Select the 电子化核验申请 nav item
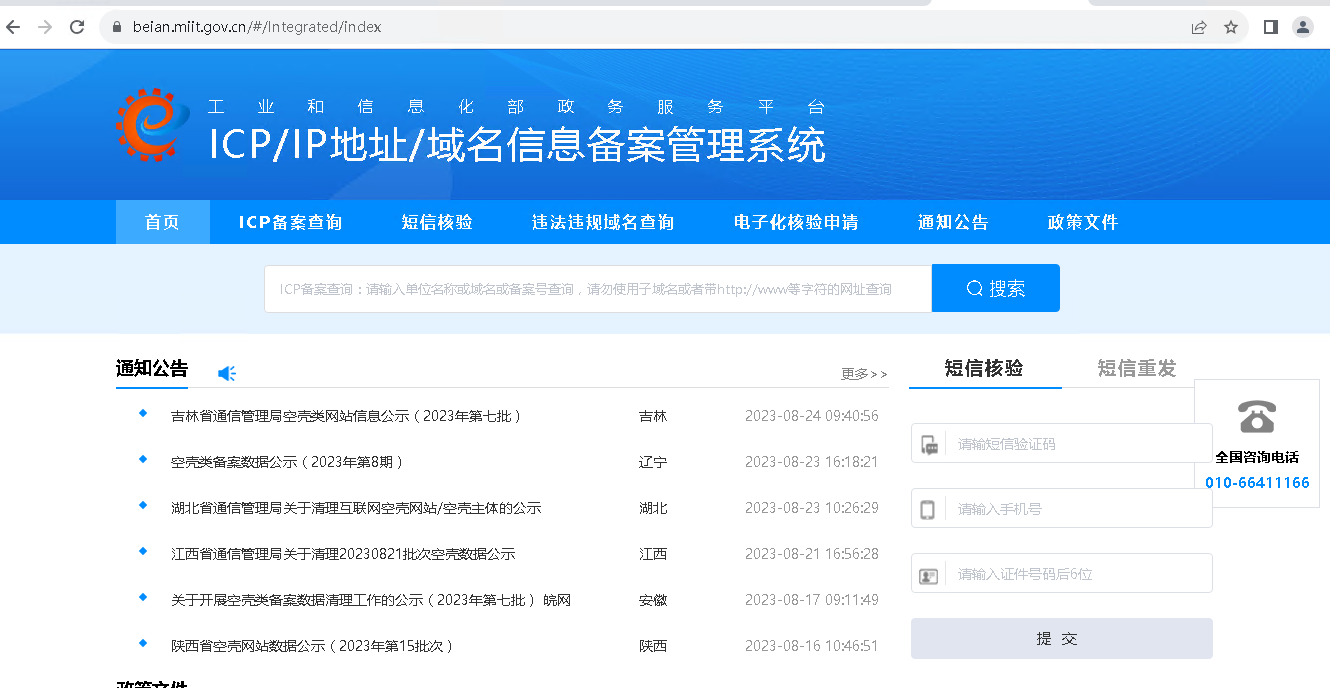 (x=796, y=222)
